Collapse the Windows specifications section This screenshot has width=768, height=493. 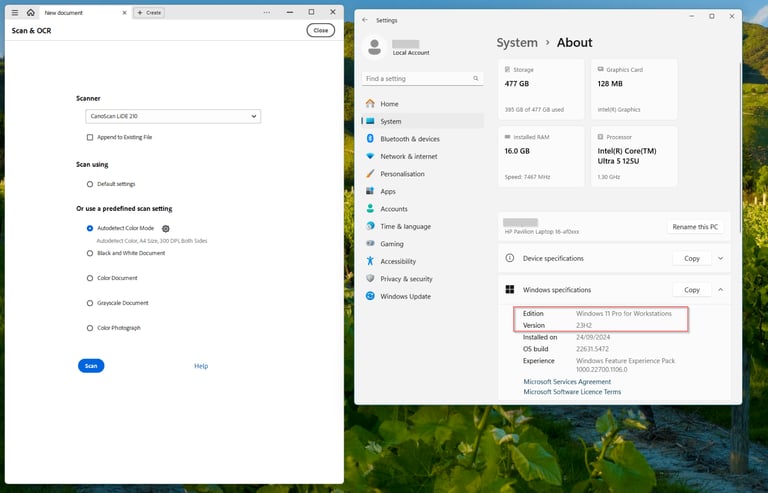pyautogui.click(x=720, y=290)
